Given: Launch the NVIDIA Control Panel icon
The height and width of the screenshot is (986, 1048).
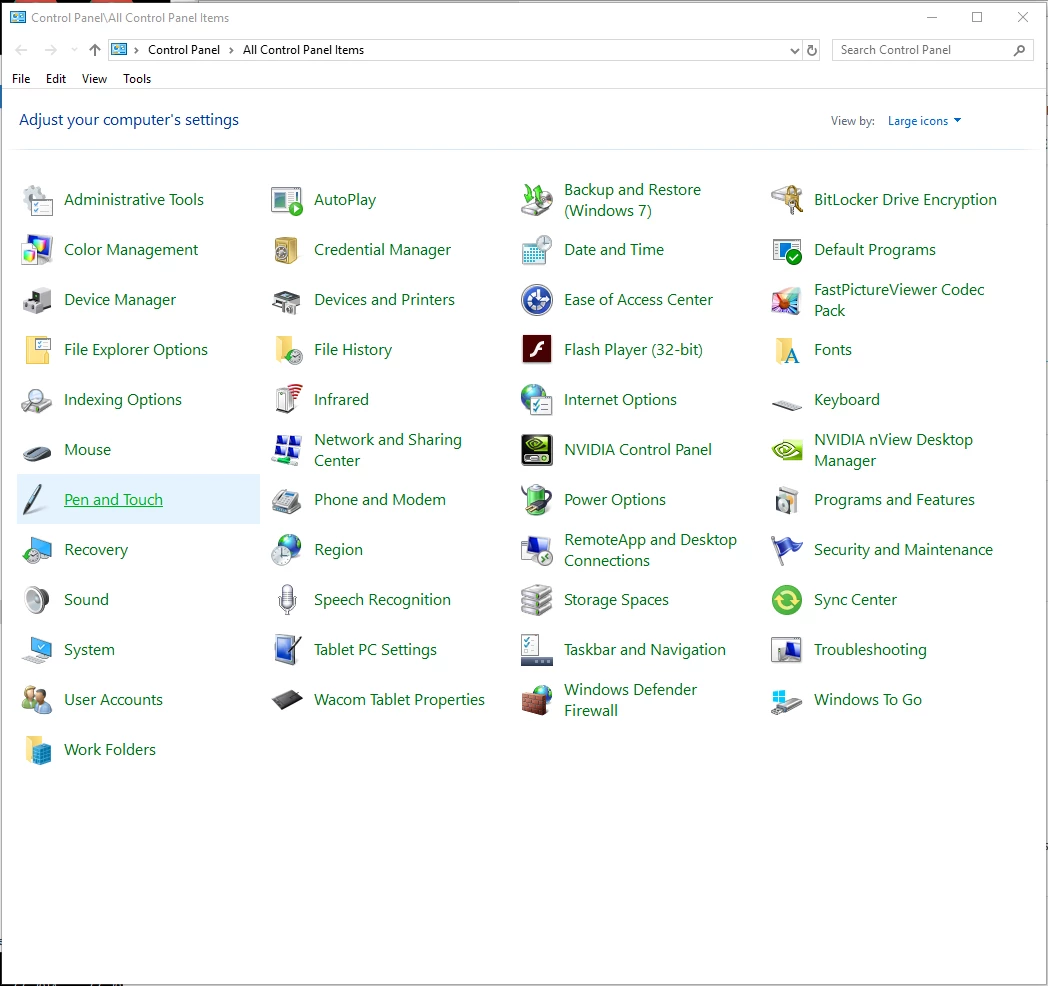Looking at the screenshot, I should coord(537,450).
